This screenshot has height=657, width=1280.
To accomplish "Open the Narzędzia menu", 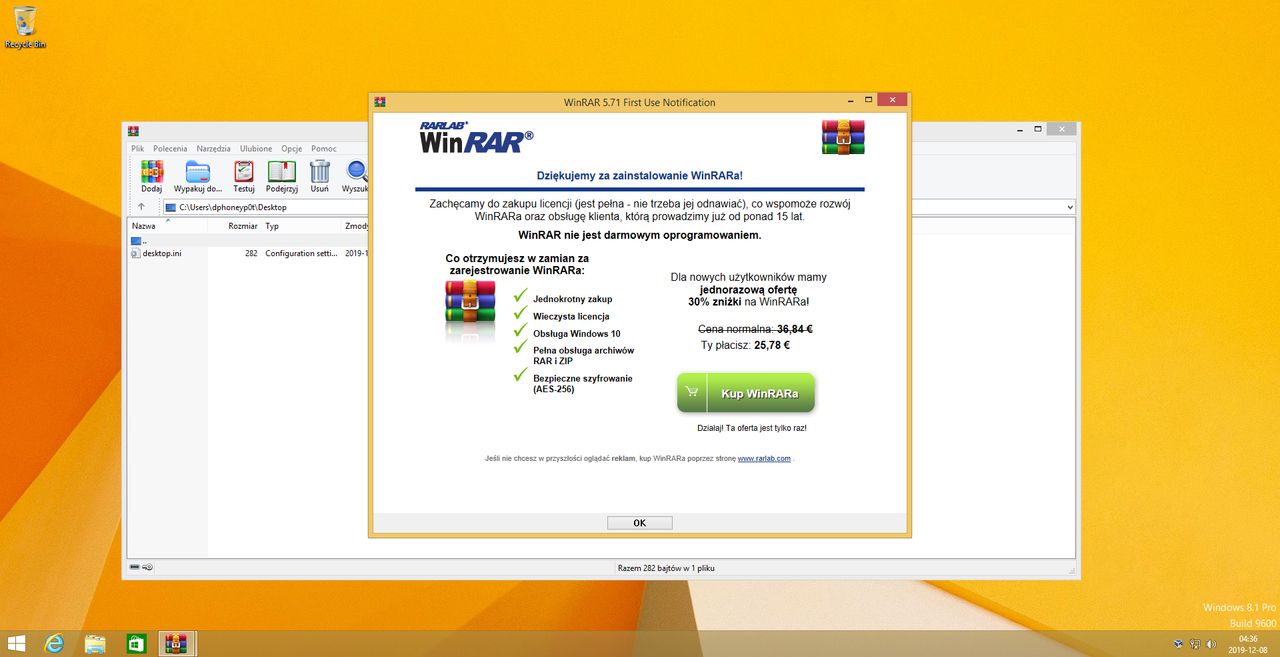I will tap(213, 149).
